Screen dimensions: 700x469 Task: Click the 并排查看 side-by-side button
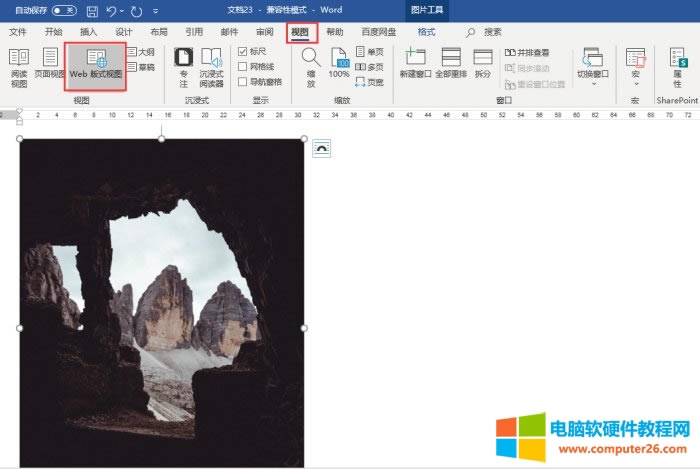tap(525, 52)
